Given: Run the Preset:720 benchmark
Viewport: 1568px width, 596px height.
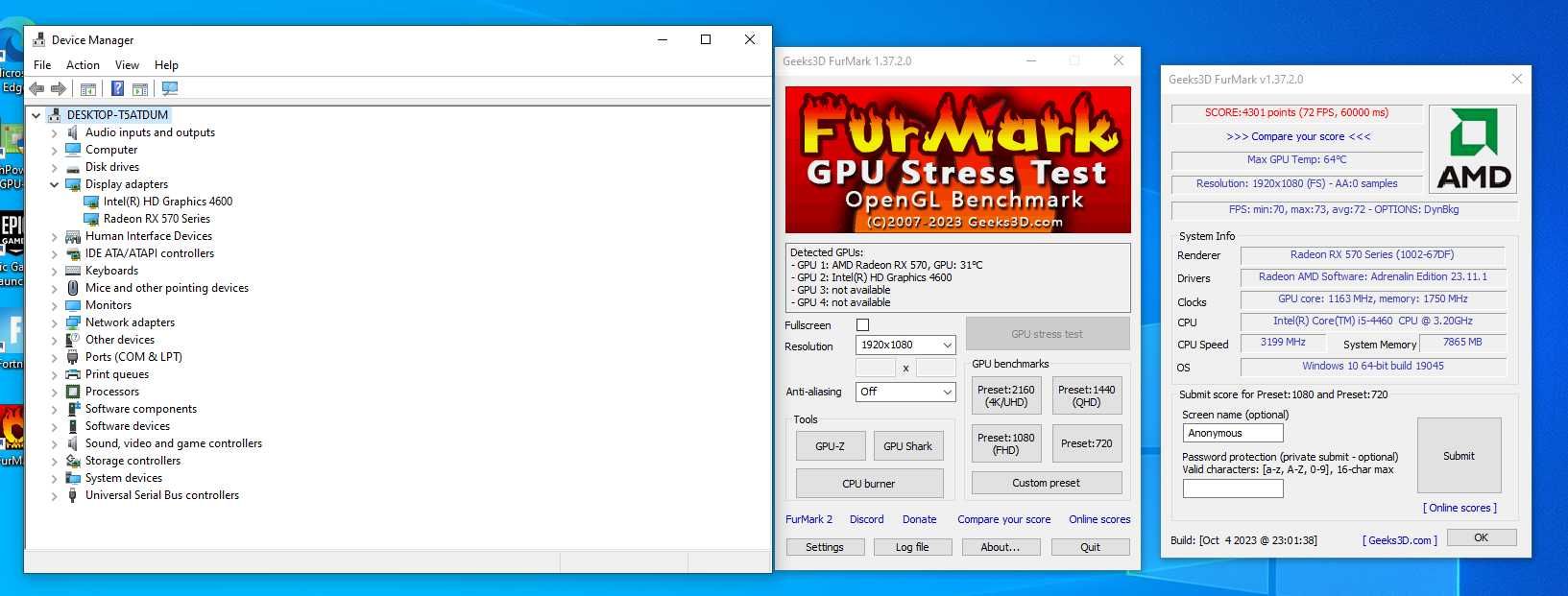Looking at the screenshot, I should point(1087,443).
